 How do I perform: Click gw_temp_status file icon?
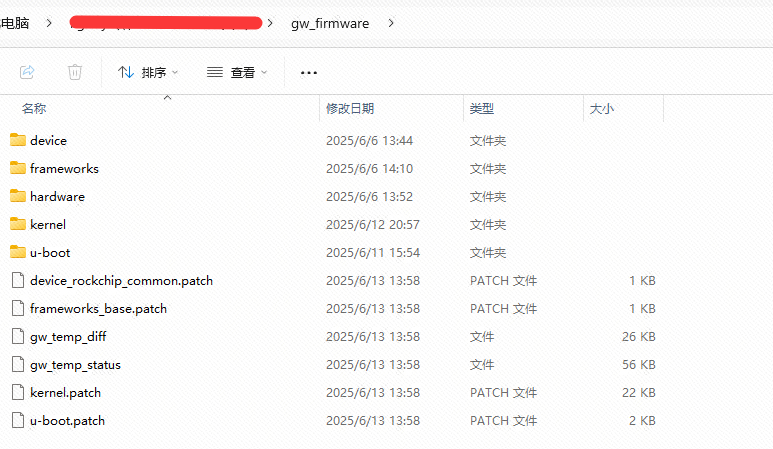pos(18,365)
